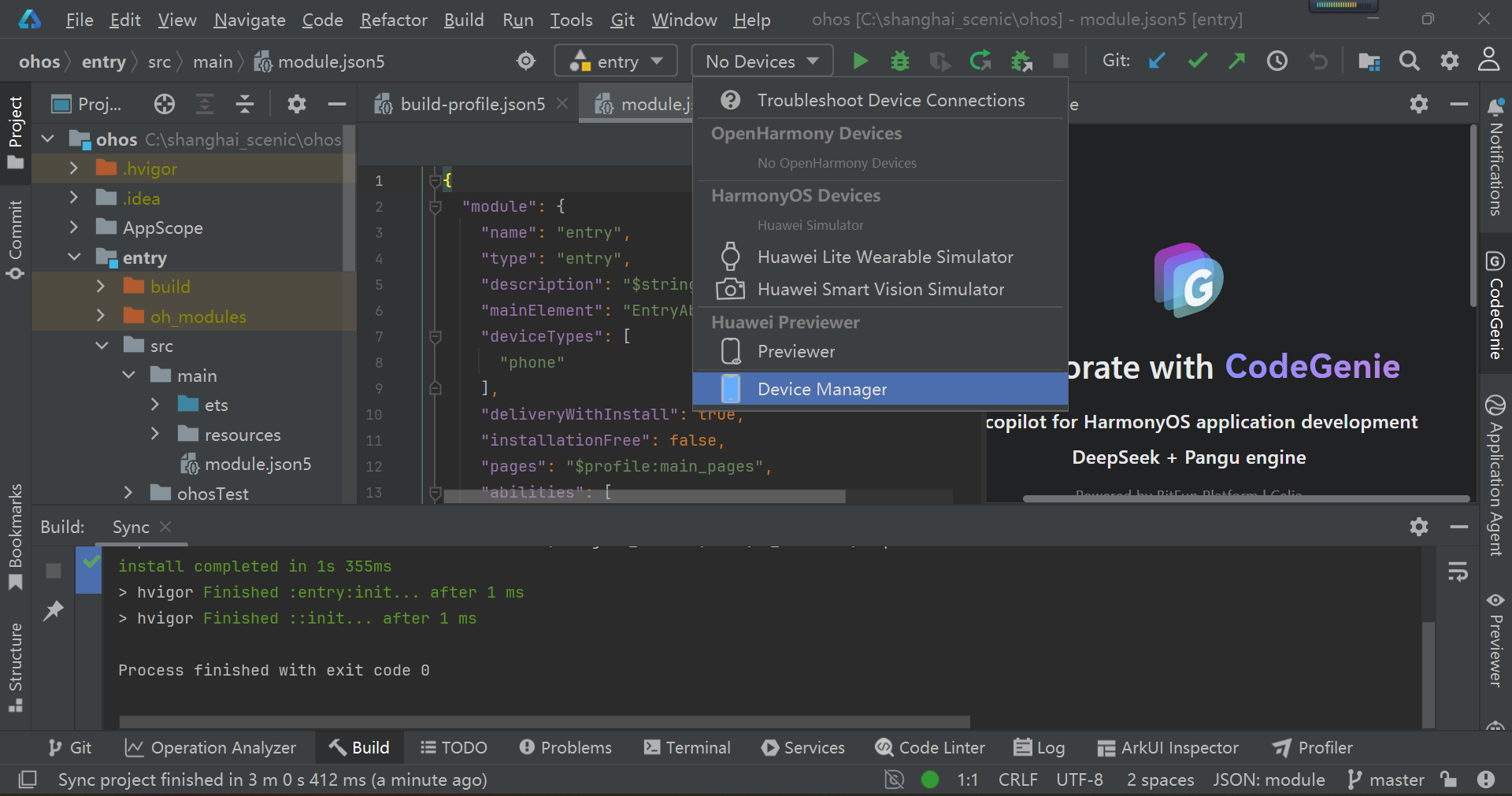
Task: Open ArkUI Inspector tool window
Action: coord(1168,747)
